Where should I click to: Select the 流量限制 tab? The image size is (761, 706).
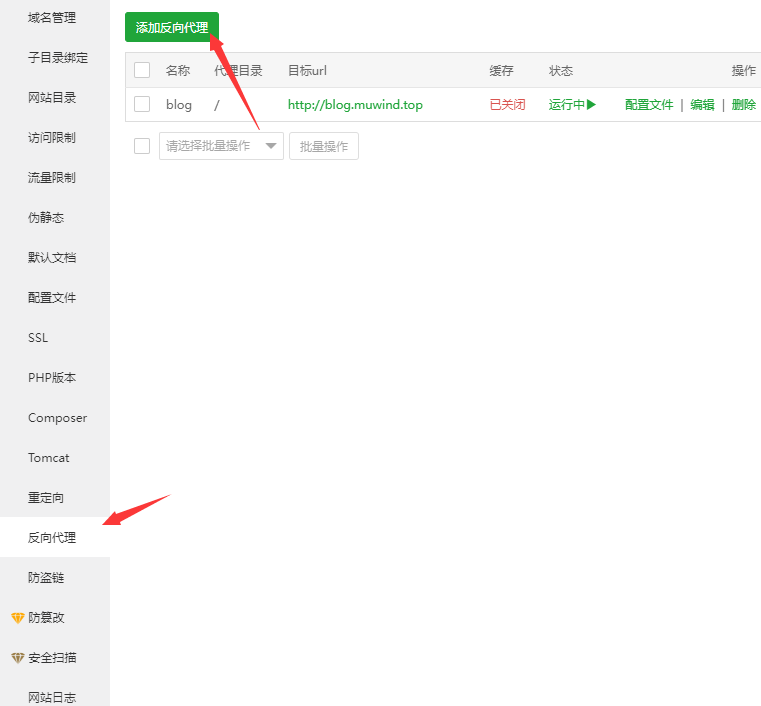[x=52, y=178]
